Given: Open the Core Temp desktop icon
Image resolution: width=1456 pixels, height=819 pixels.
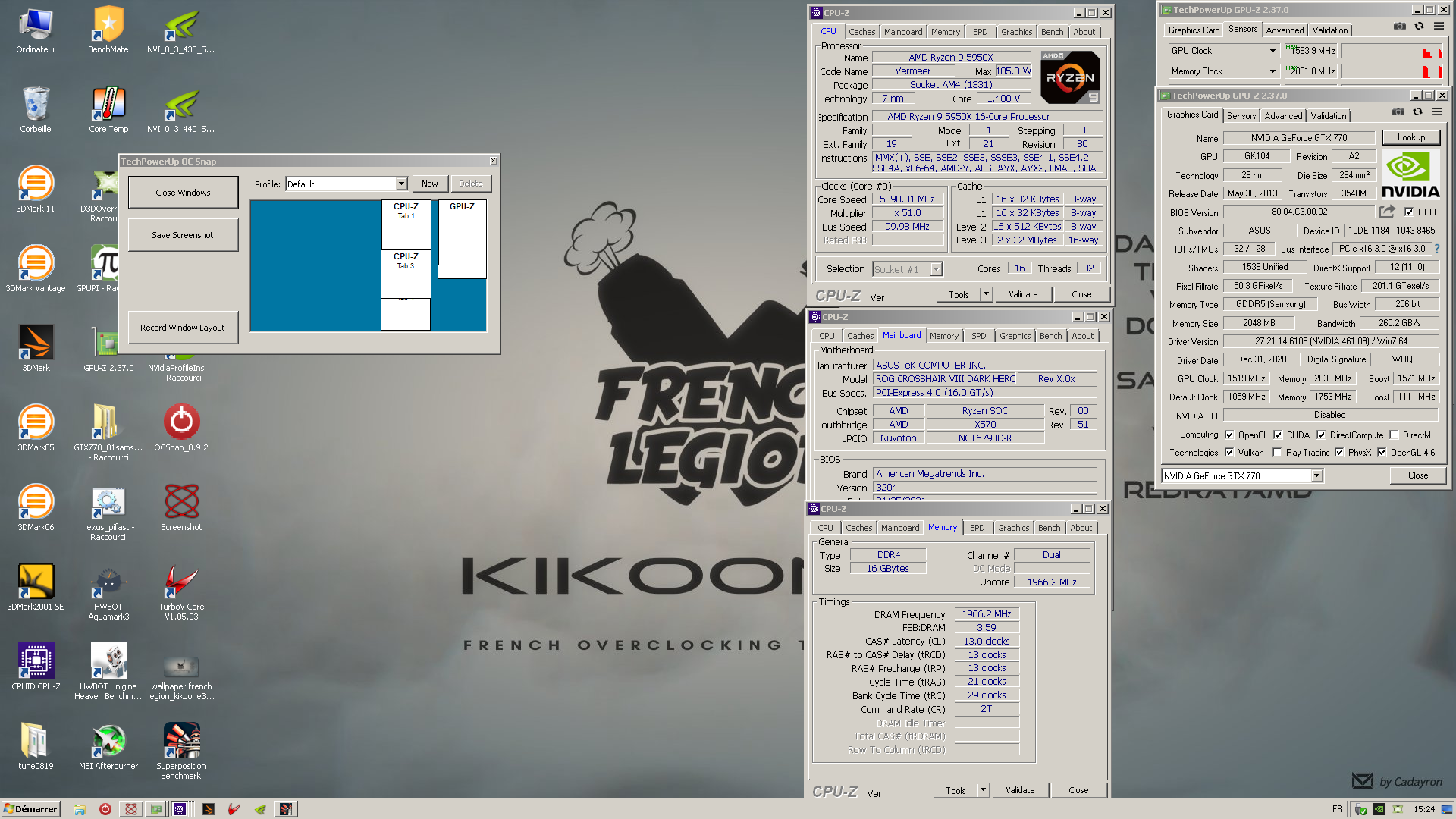Looking at the screenshot, I should pos(108,110).
